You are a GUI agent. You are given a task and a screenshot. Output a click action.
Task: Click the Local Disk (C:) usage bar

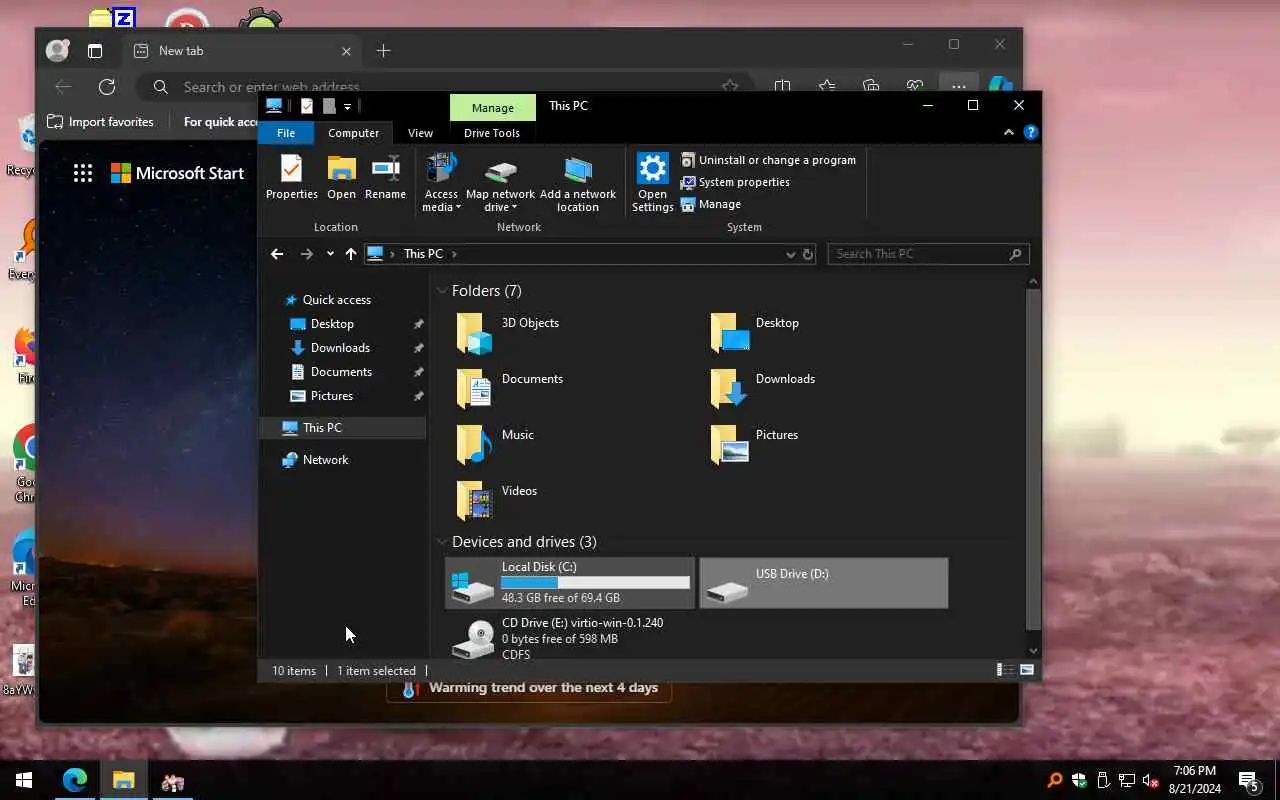coord(595,582)
